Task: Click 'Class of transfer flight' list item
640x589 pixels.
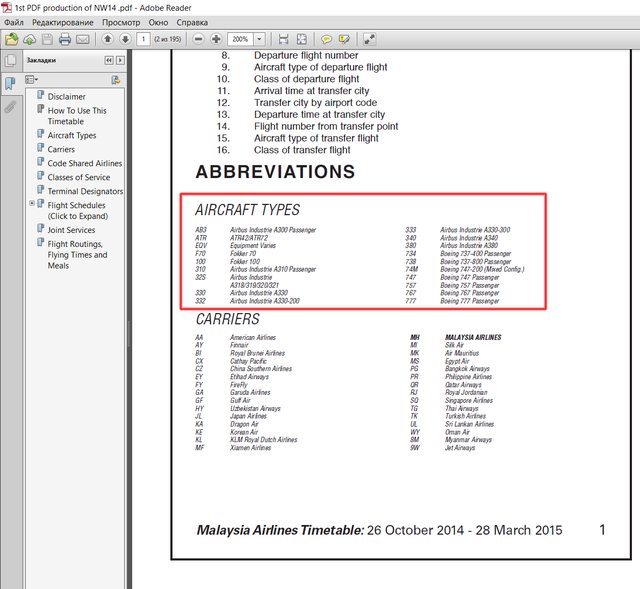Action: click(302, 150)
